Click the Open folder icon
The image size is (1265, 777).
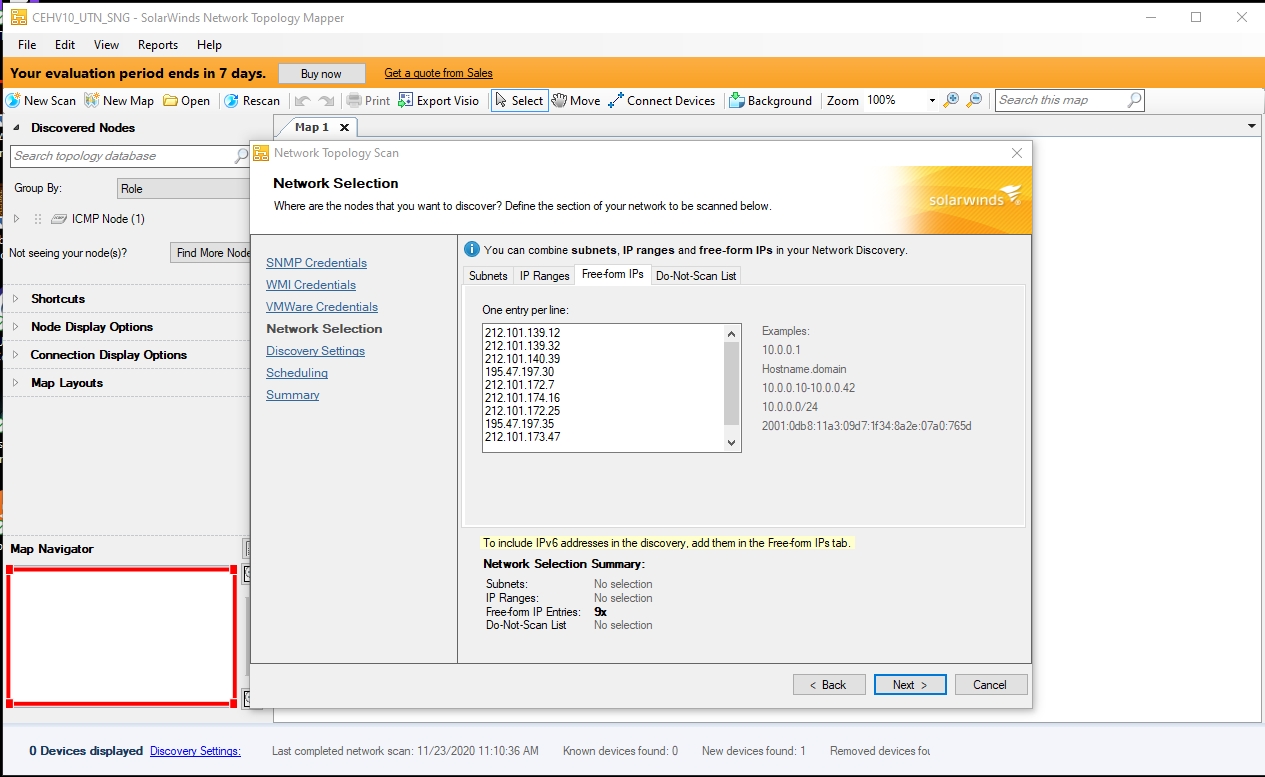point(171,101)
